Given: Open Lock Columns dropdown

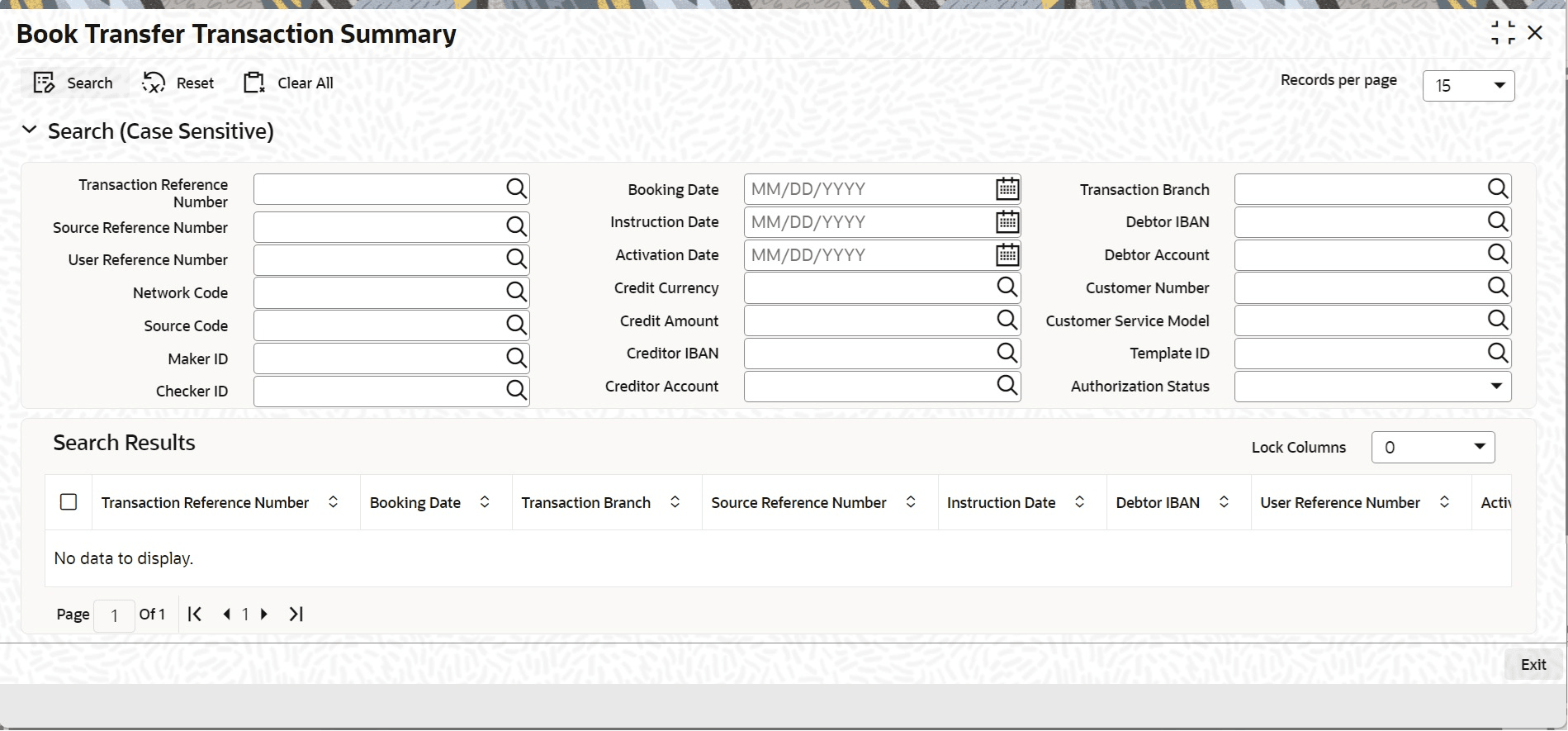Looking at the screenshot, I should (1433, 447).
